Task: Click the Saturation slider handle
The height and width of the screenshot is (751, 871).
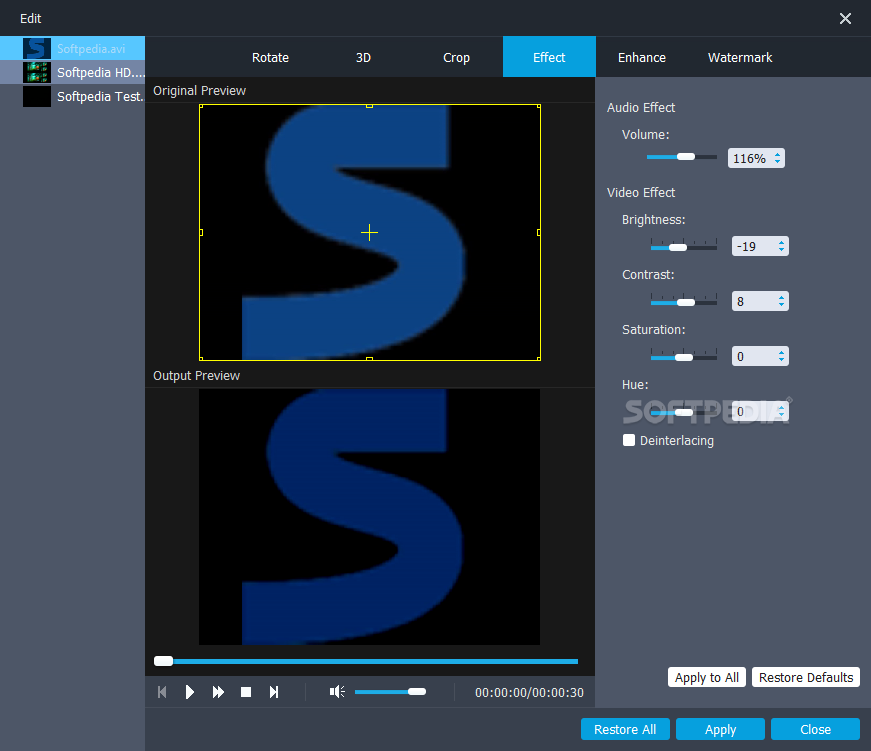Action: click(x=684, y=357)
